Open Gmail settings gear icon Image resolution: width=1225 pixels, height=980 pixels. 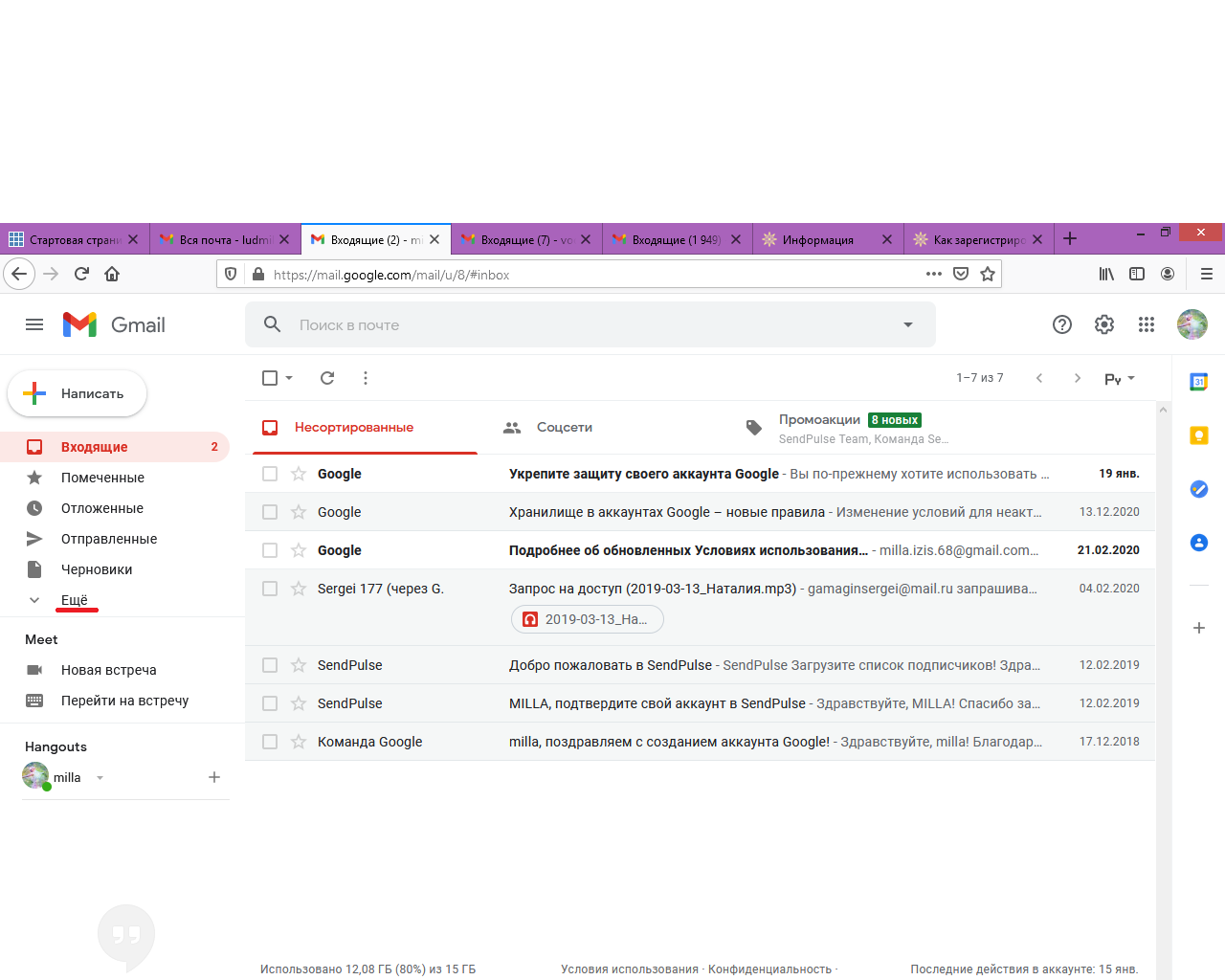(1104, 324)
